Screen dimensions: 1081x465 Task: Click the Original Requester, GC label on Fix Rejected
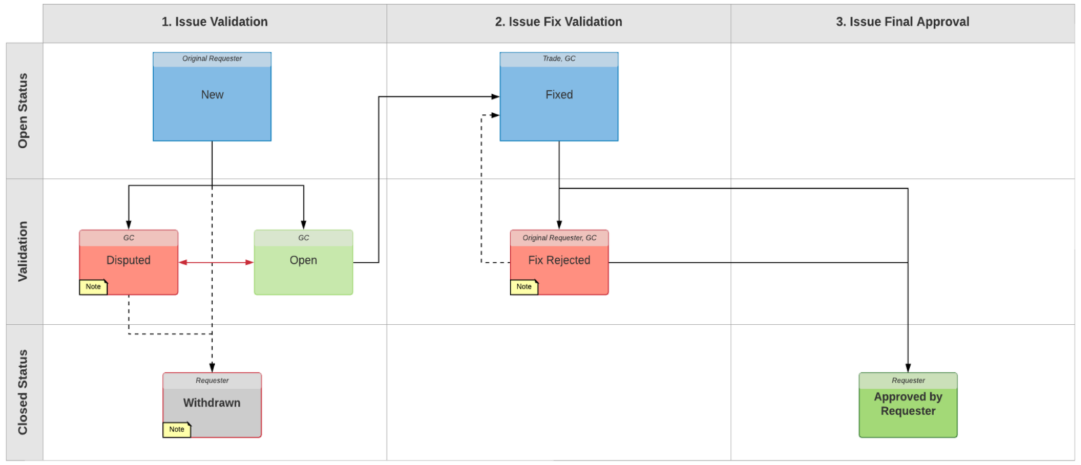click(559, 238)
